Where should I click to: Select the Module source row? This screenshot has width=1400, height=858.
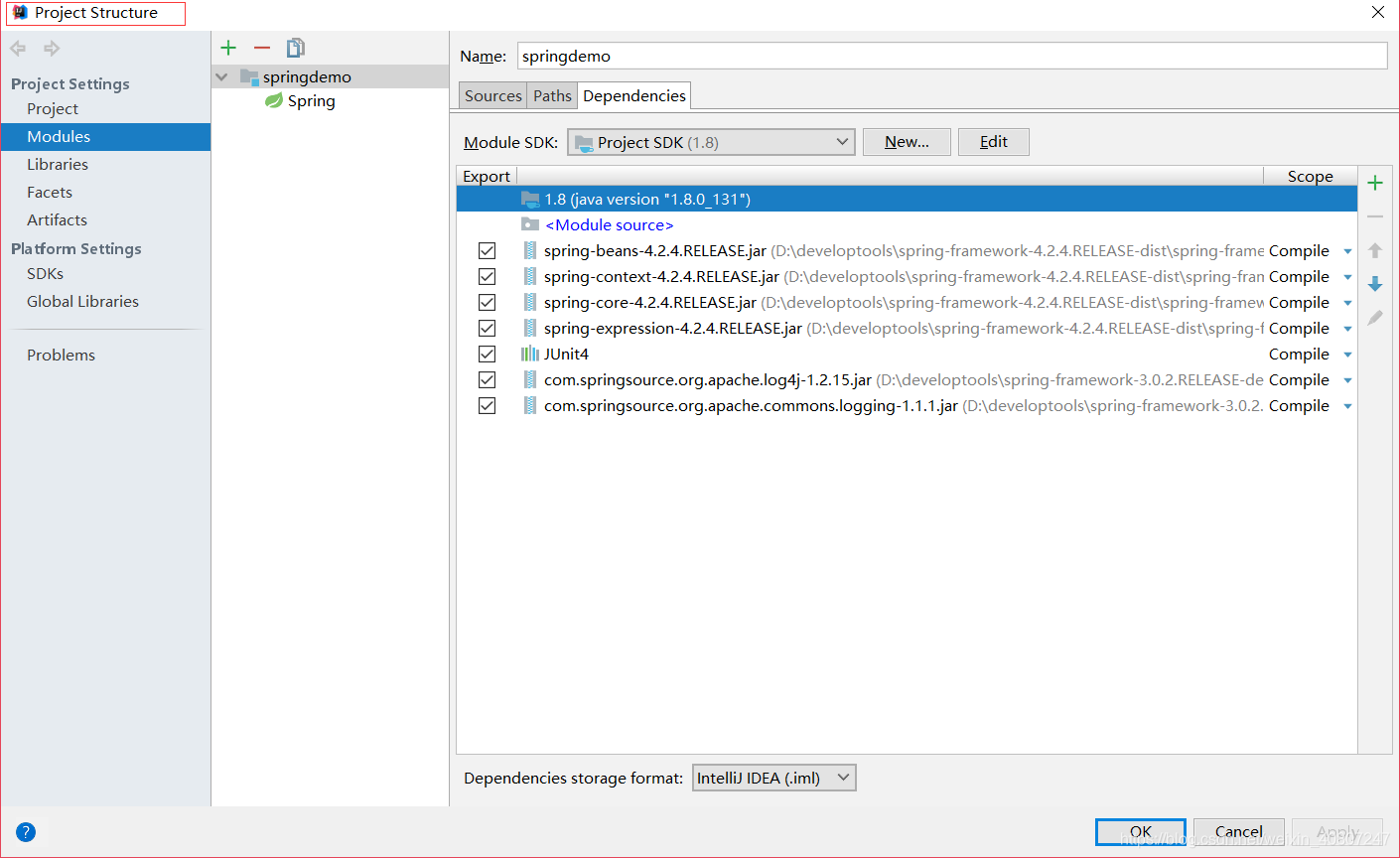tap(907, 224)
